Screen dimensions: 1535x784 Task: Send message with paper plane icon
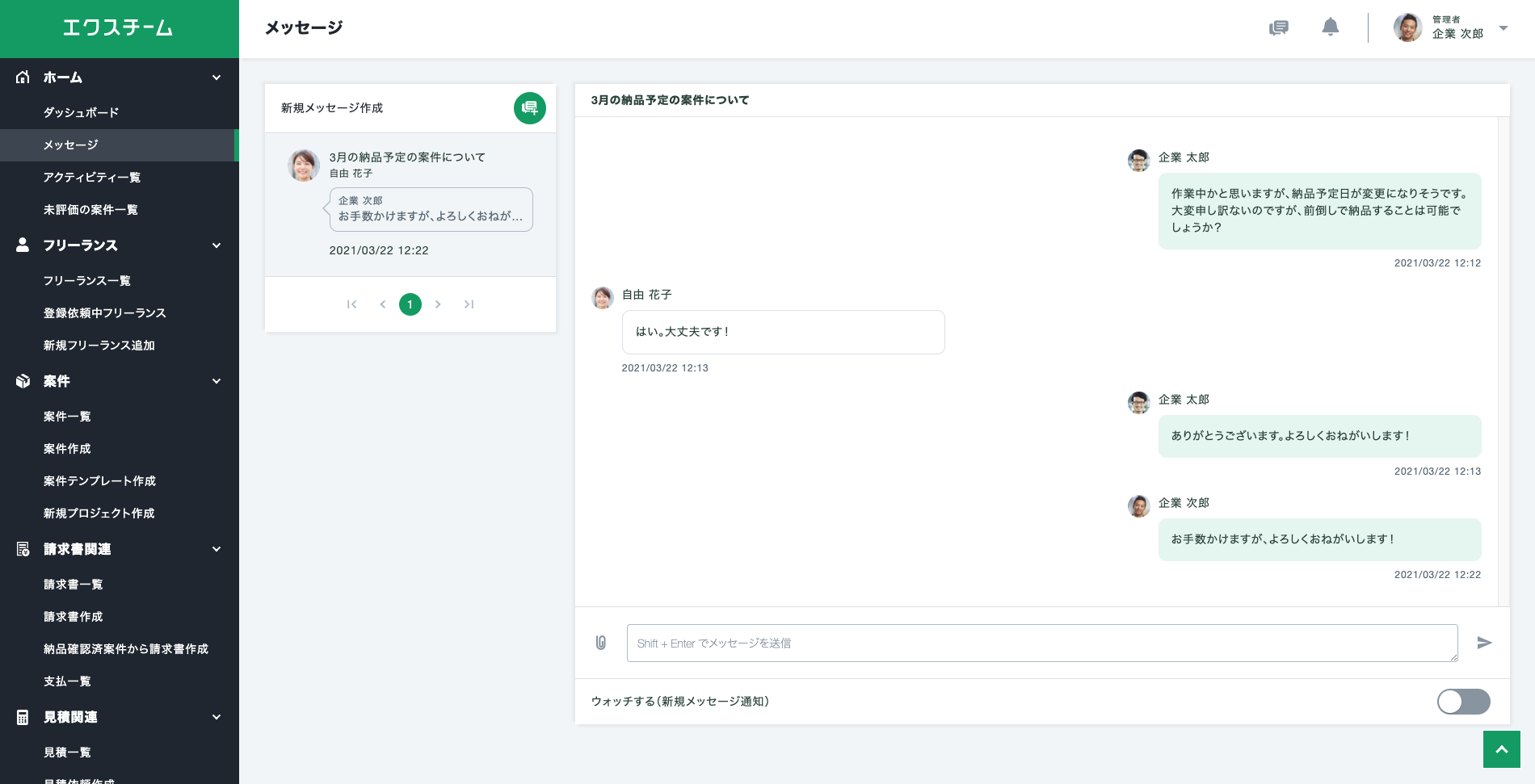pos(1484,643)
